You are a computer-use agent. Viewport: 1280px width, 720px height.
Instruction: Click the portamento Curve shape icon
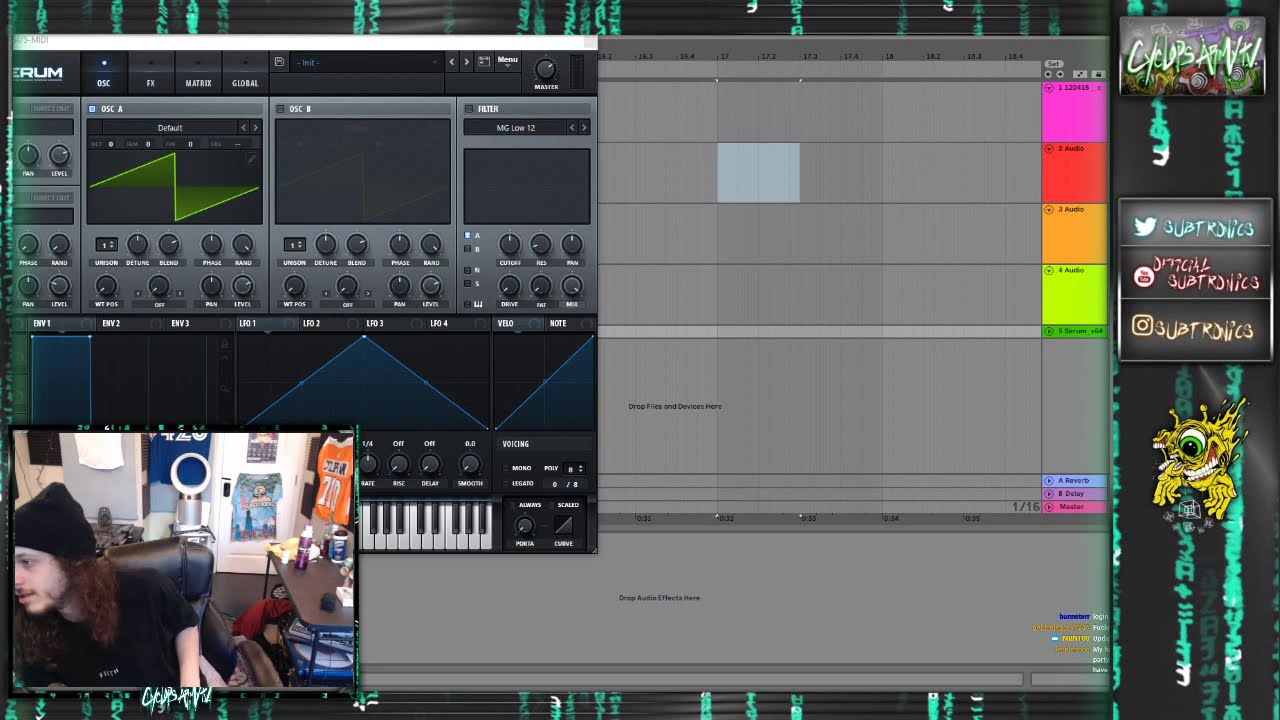pyautogui.click(x=564, y=525)
